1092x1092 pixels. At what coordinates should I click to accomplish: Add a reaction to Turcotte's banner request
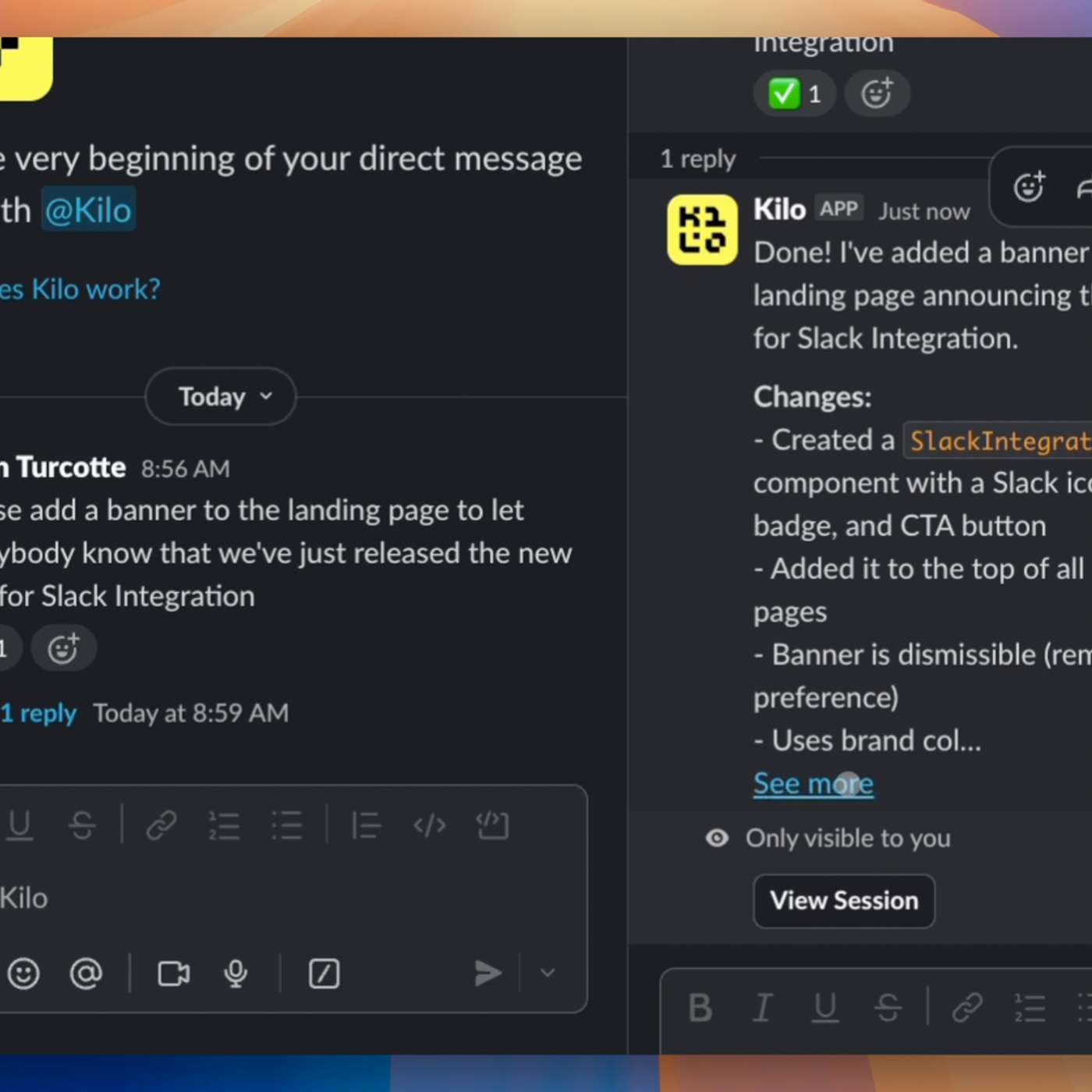click(64, 647)
